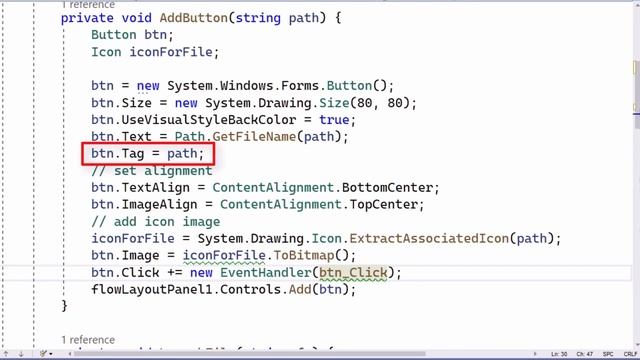
Task: Click the underlined 'btn_Click' identifier
Action: [353, 273]
